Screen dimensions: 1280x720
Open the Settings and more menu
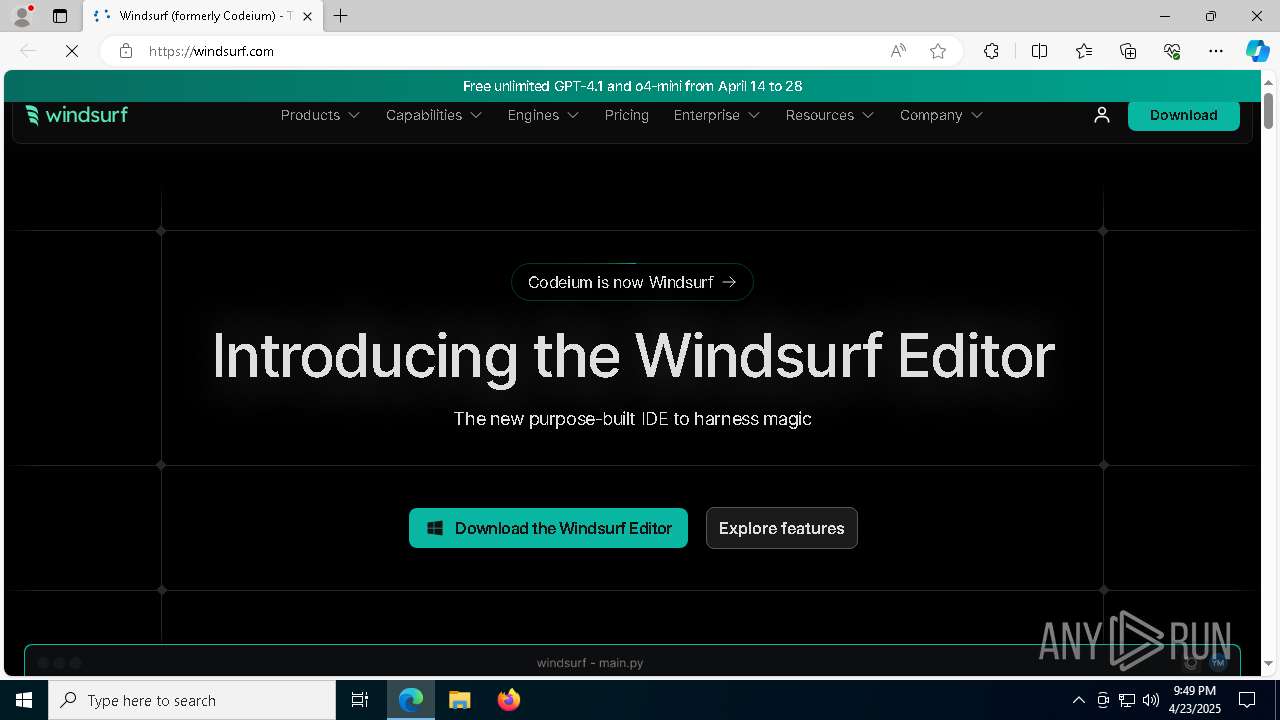tap(1216, 51)
